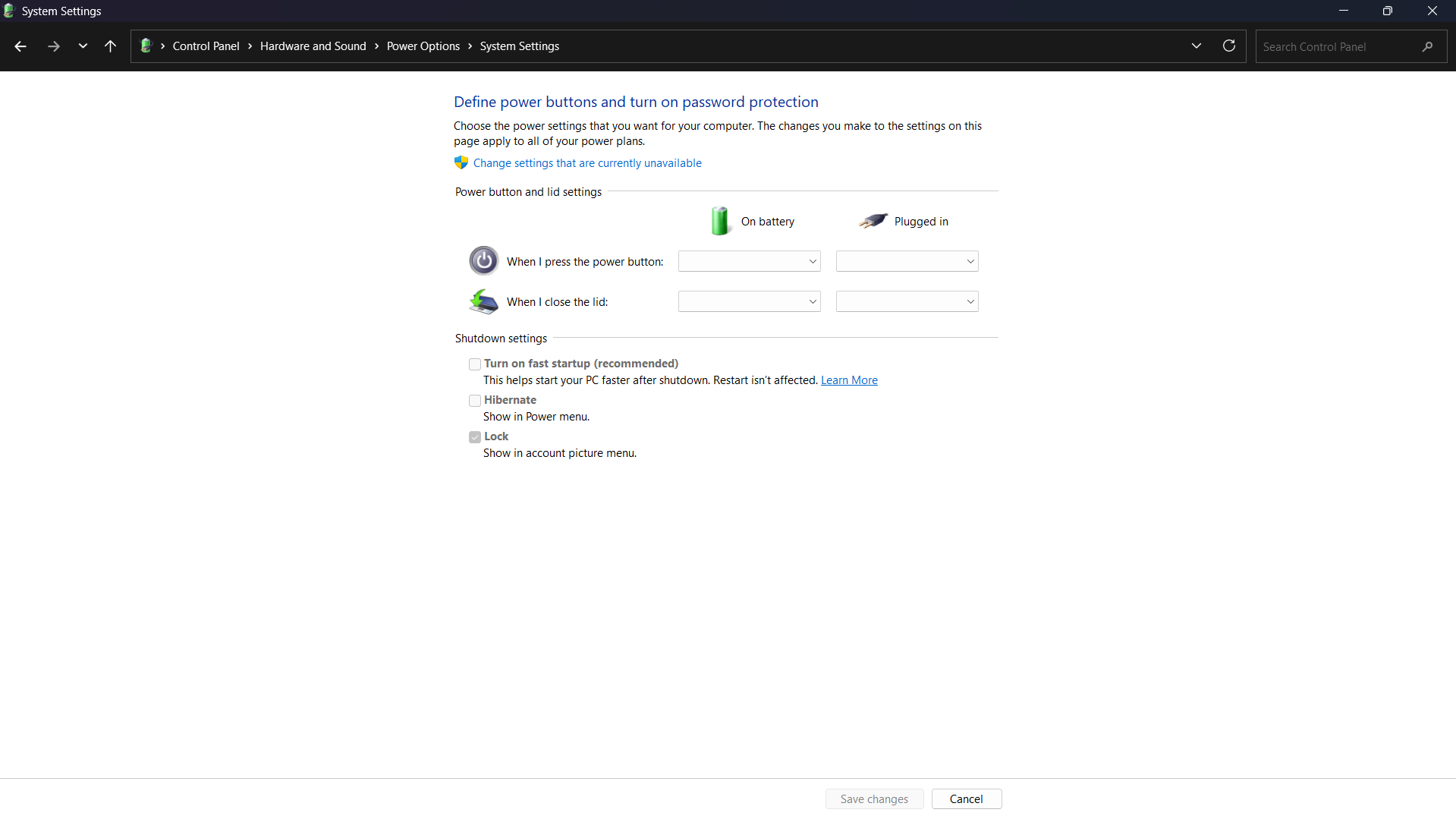Expand chevron after Power Options breadcrumb
This screenshot has width=1456, height=819.
click(x=470, y=46)
